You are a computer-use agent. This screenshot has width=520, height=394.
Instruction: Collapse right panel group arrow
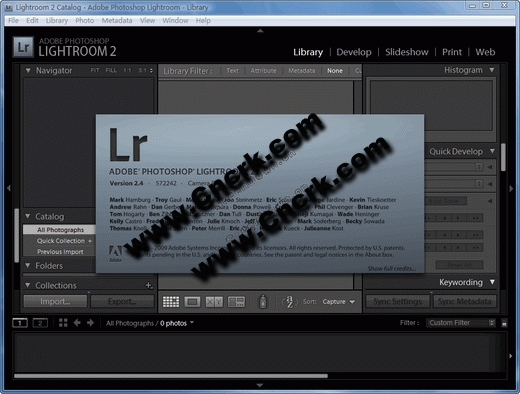pos(511,188)
